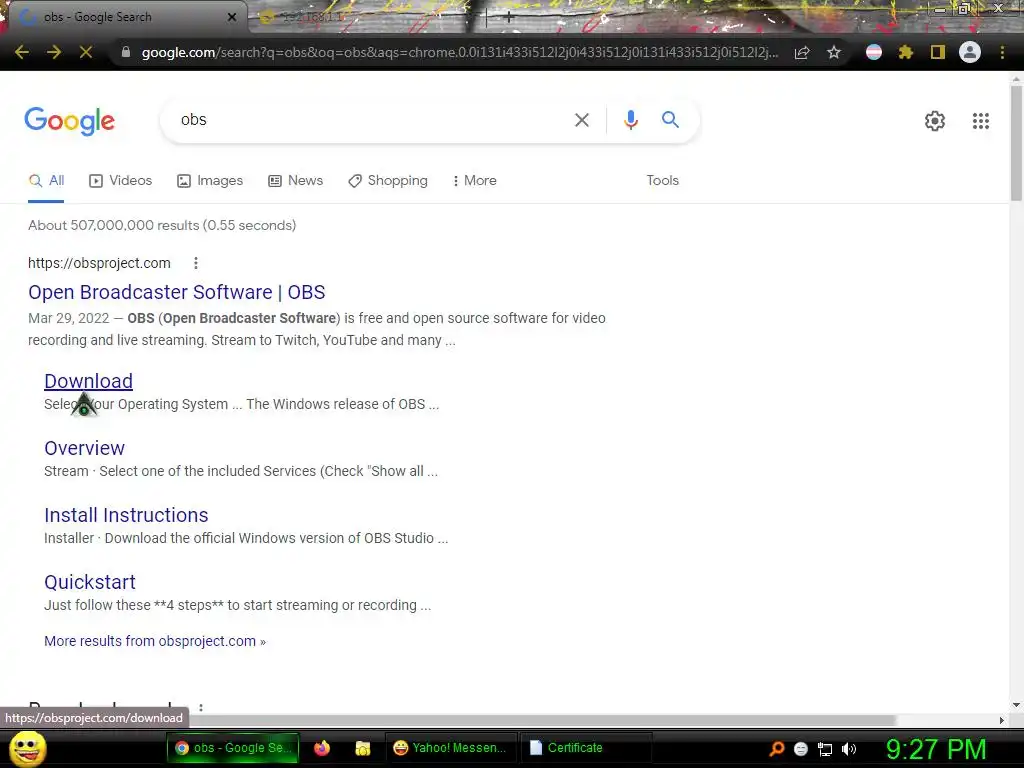Submit search with the magnifier icon

tap(670, 120)
